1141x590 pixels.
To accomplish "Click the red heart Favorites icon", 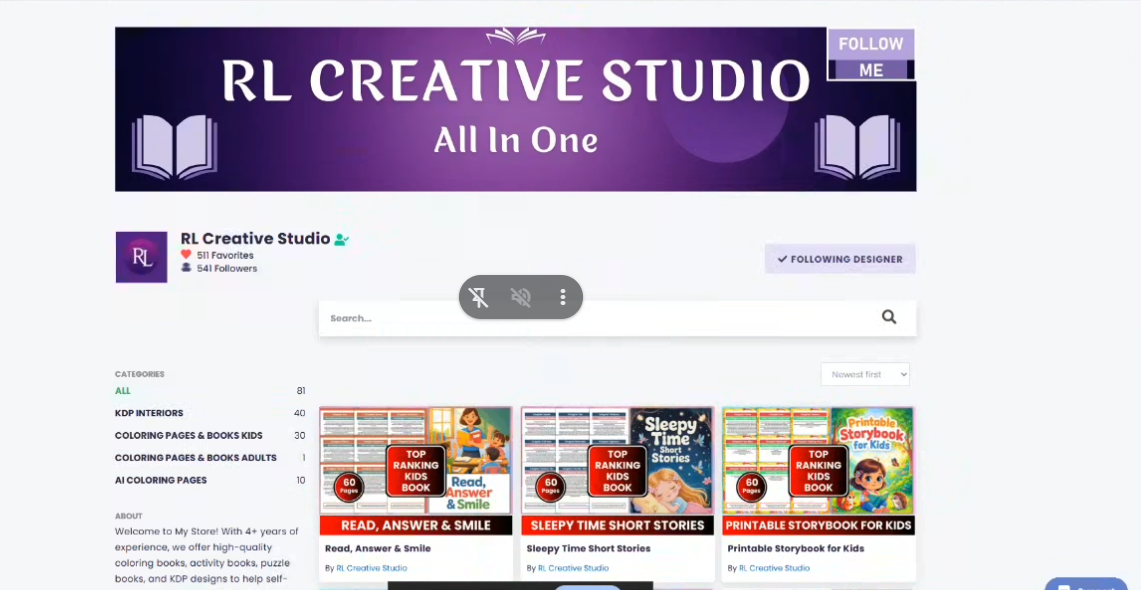I will (x=186, y=255).
